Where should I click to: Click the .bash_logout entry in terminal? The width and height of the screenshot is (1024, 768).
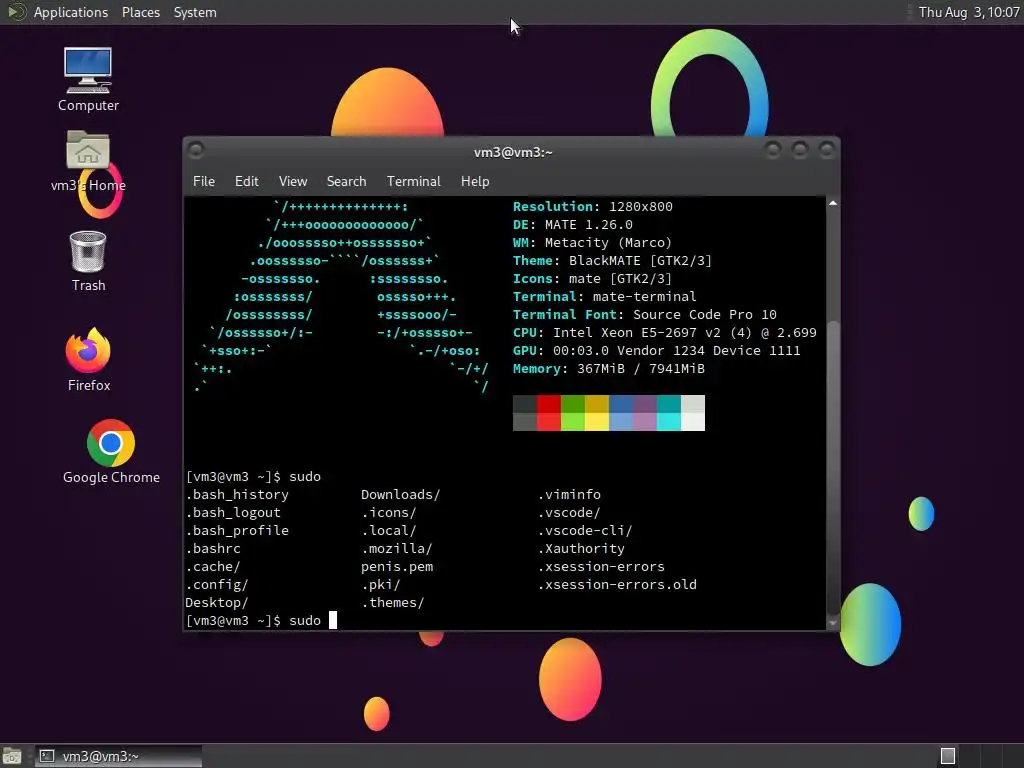(233, 513)
